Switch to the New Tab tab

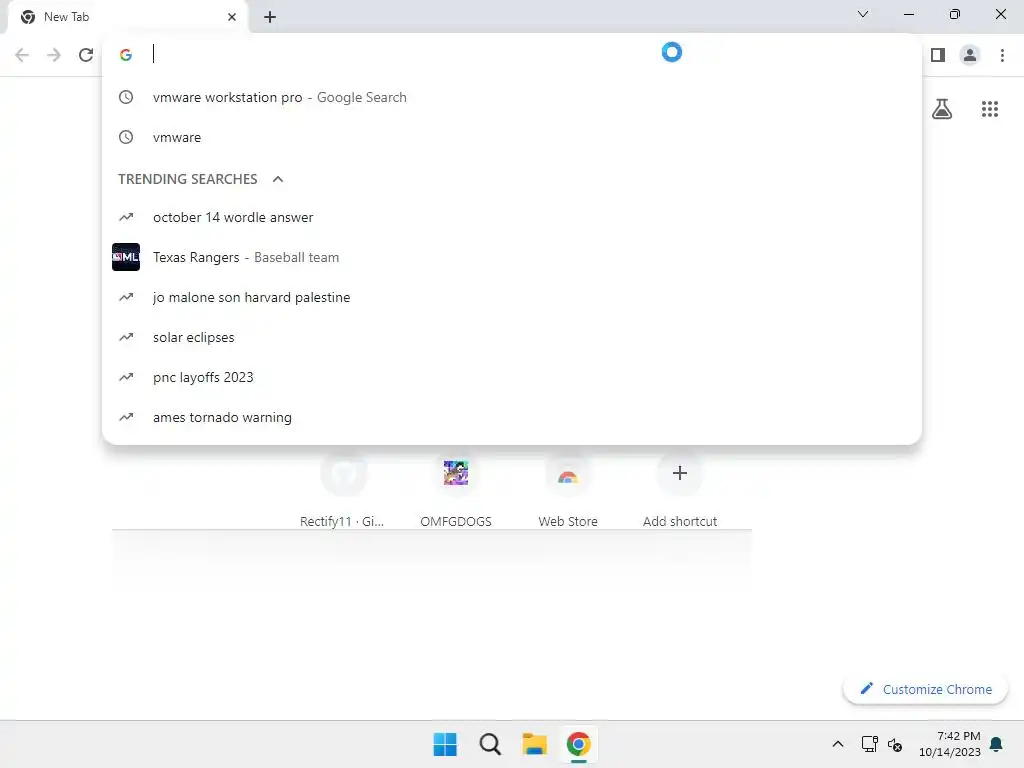tap(128, 17)
